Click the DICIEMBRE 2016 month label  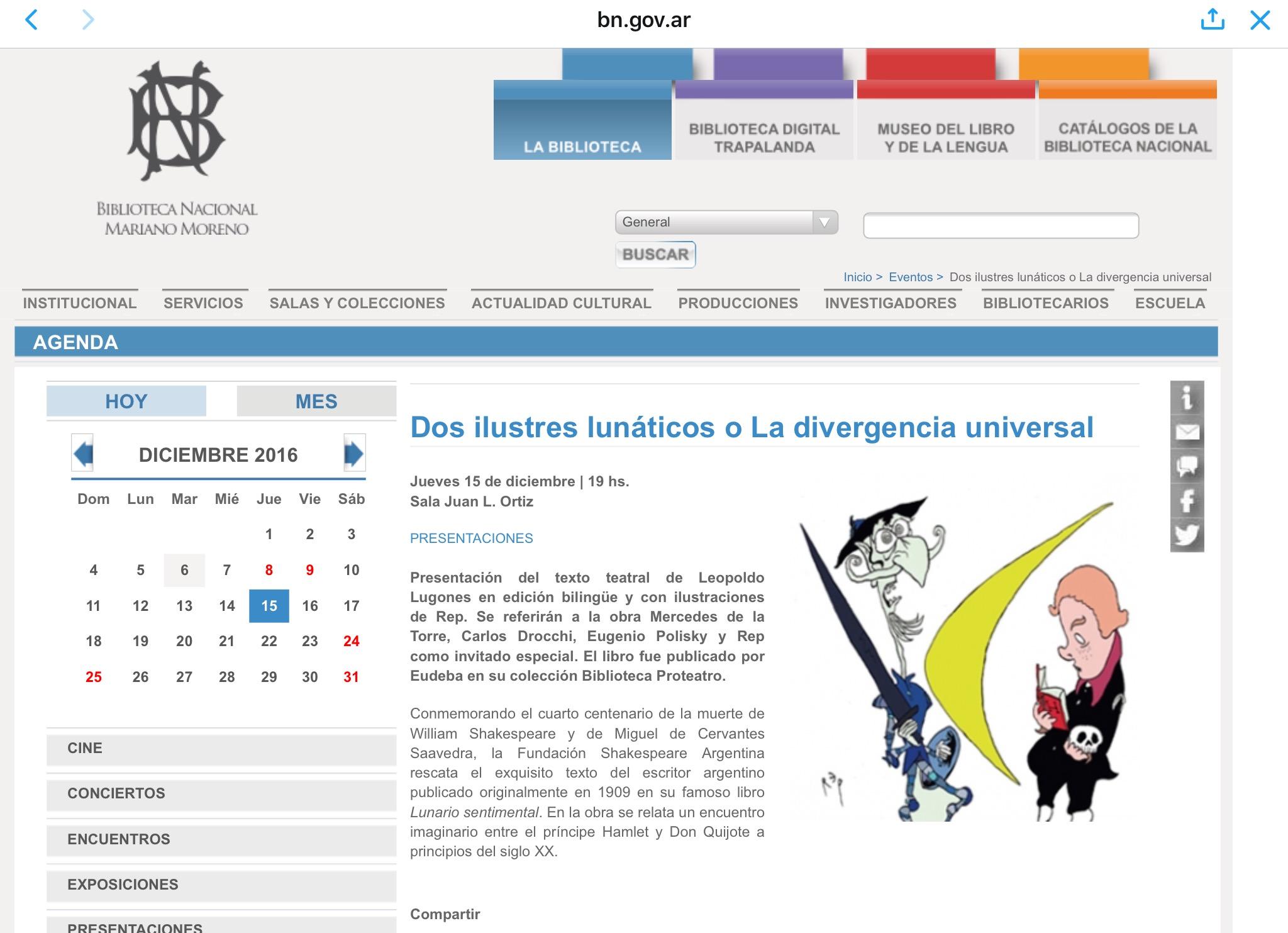coord(218,455)
